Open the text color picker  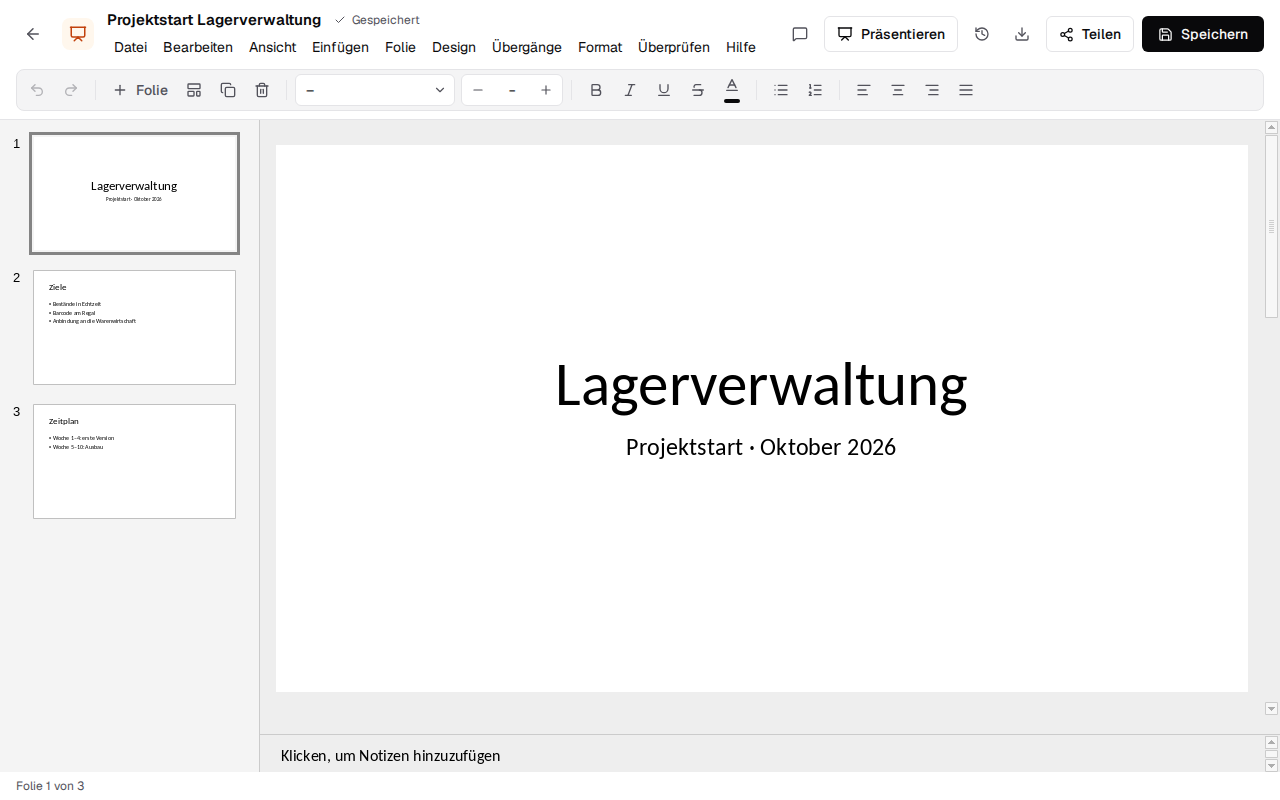click(x=732, y=90)
